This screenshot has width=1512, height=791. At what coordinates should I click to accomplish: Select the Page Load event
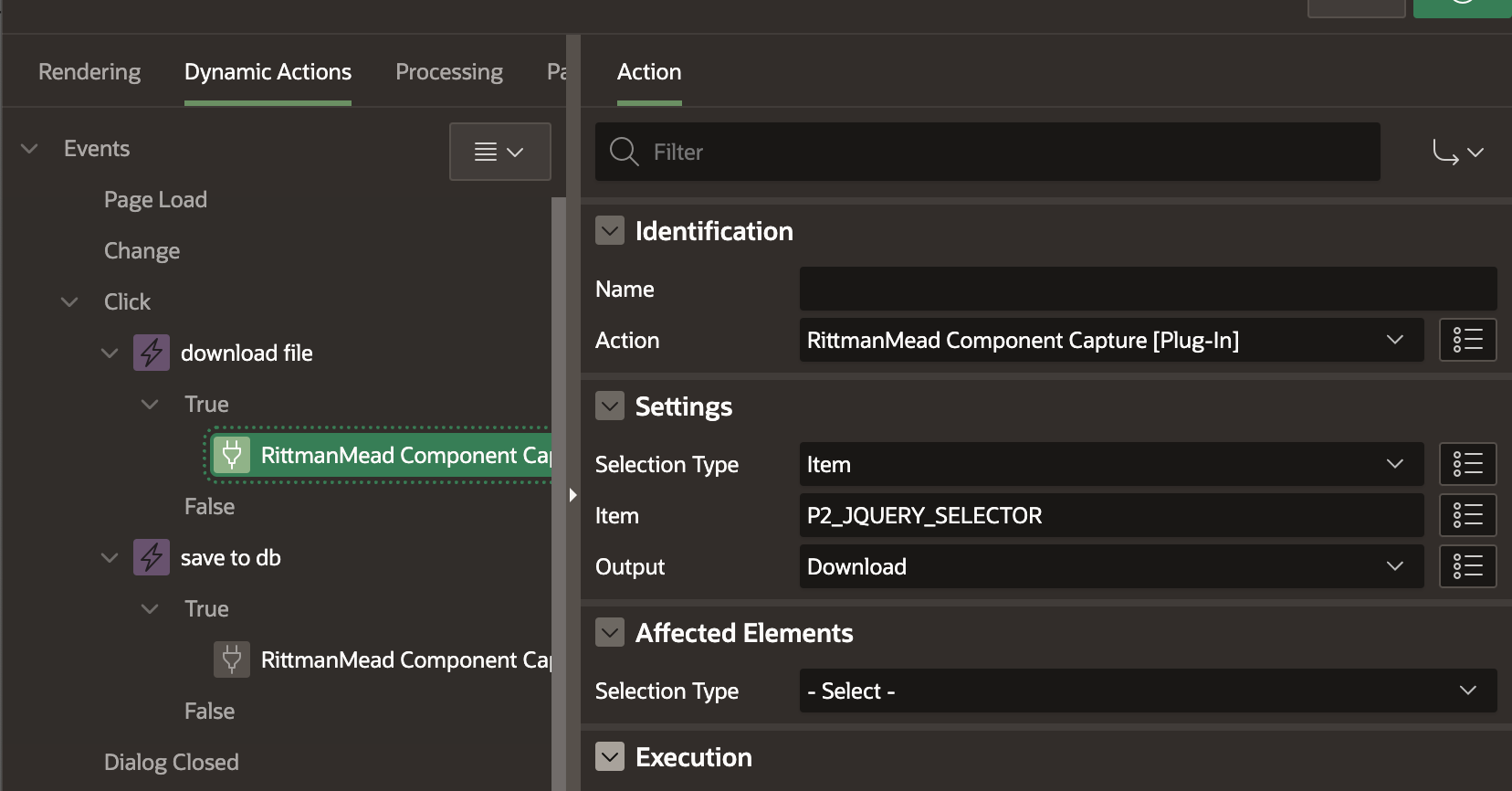(155, 199)
